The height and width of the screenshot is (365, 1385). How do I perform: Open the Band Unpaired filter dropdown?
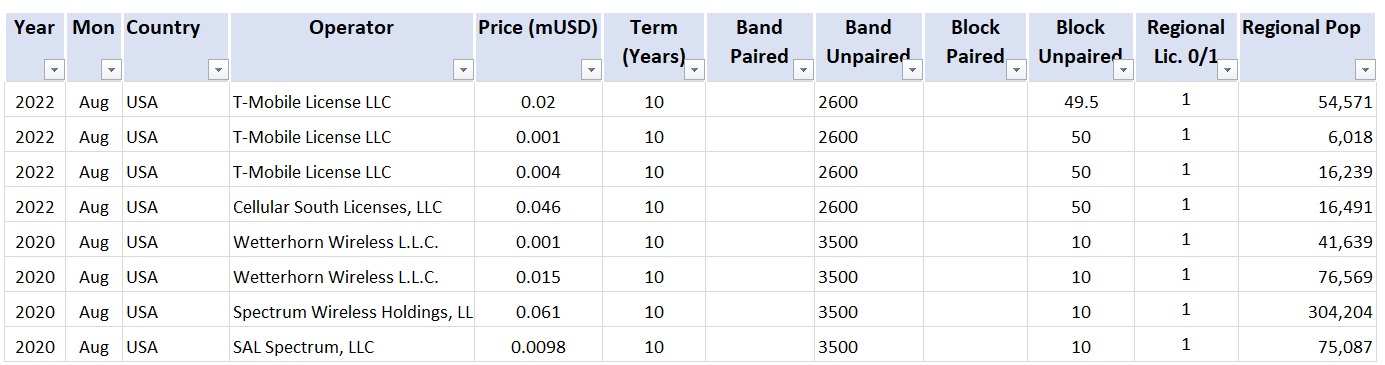(912, 70)
